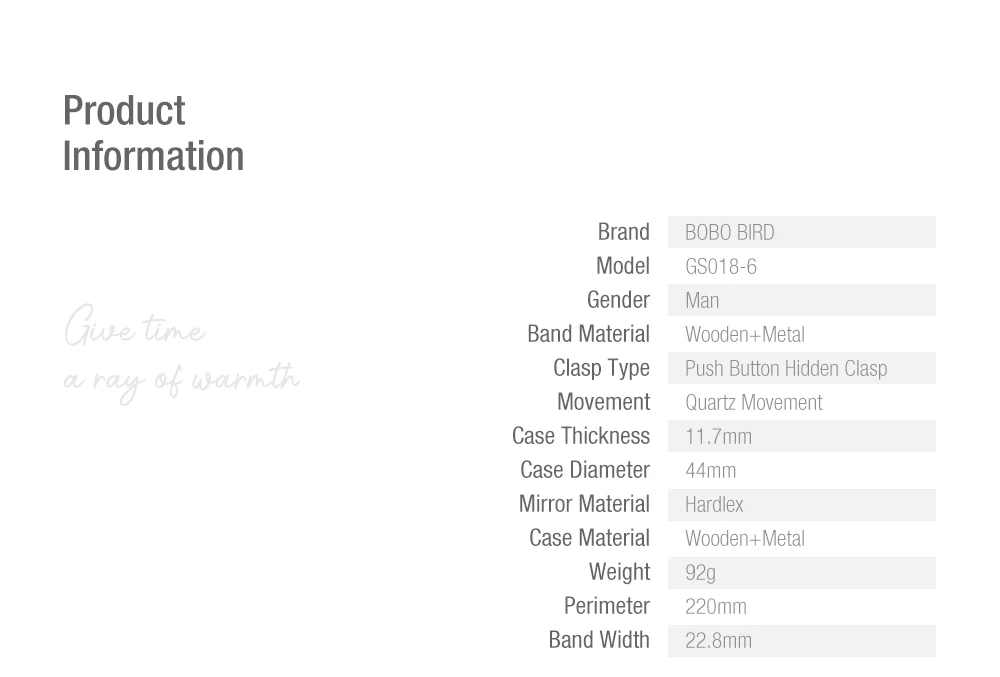This screenshot has height=677, width=1000.
Task: Select the Man gender value
Action: tap(702, 300)
